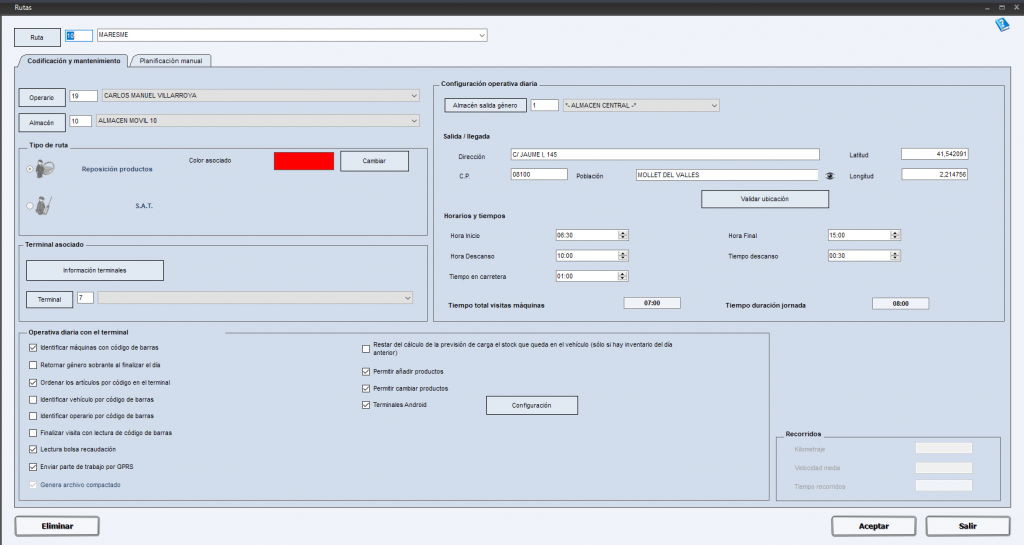Click the Eliminar button
This screenshot has width=1024, height=545.
[57, 526]
